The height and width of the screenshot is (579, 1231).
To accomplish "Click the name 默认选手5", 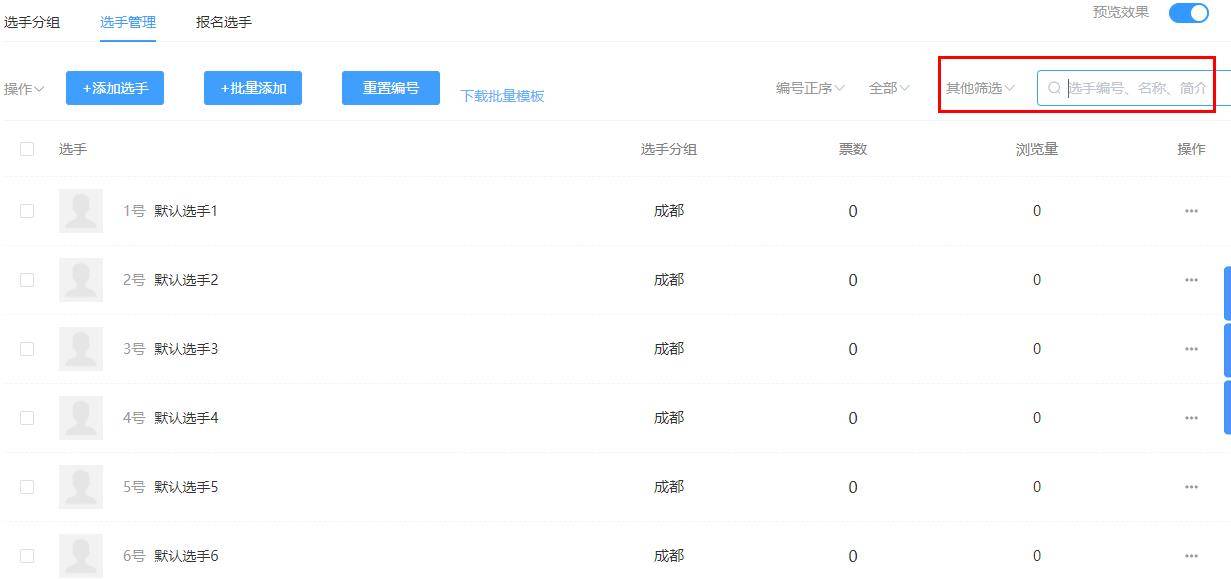I will click(186, 487).
